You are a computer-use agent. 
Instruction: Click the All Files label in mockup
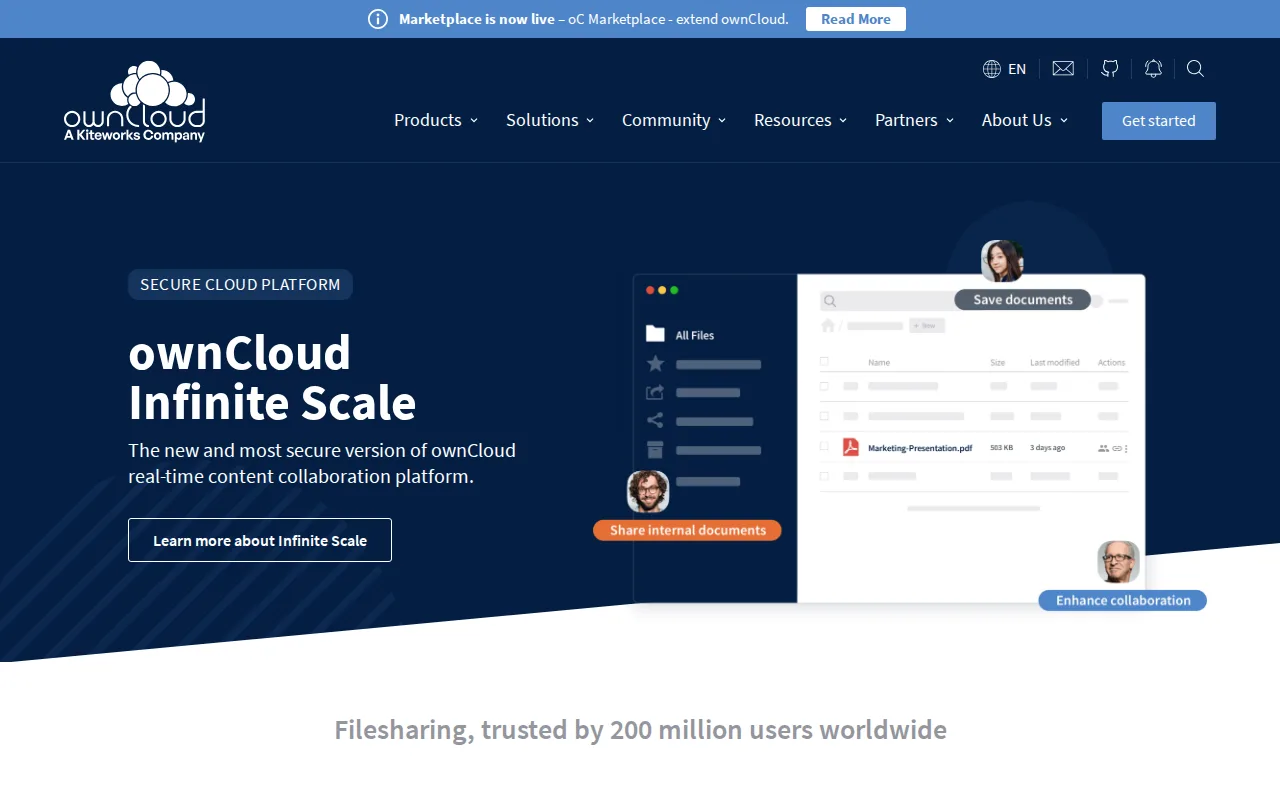pos(695,335)
